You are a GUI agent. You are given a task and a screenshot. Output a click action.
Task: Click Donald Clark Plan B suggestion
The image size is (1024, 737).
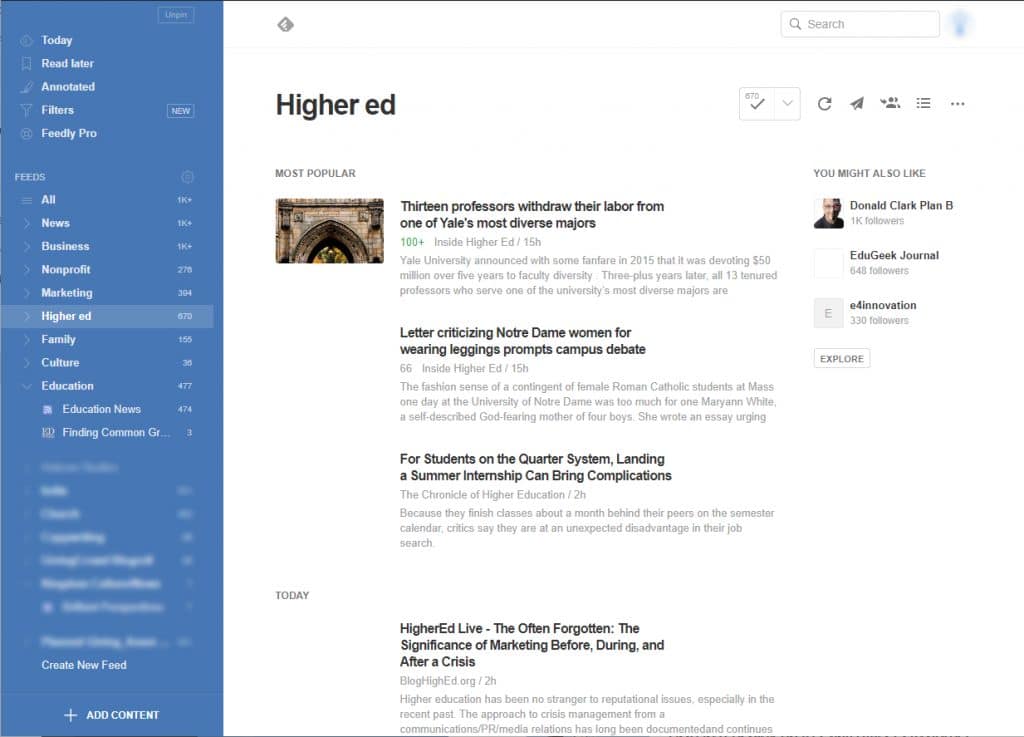tap(901, 206)
